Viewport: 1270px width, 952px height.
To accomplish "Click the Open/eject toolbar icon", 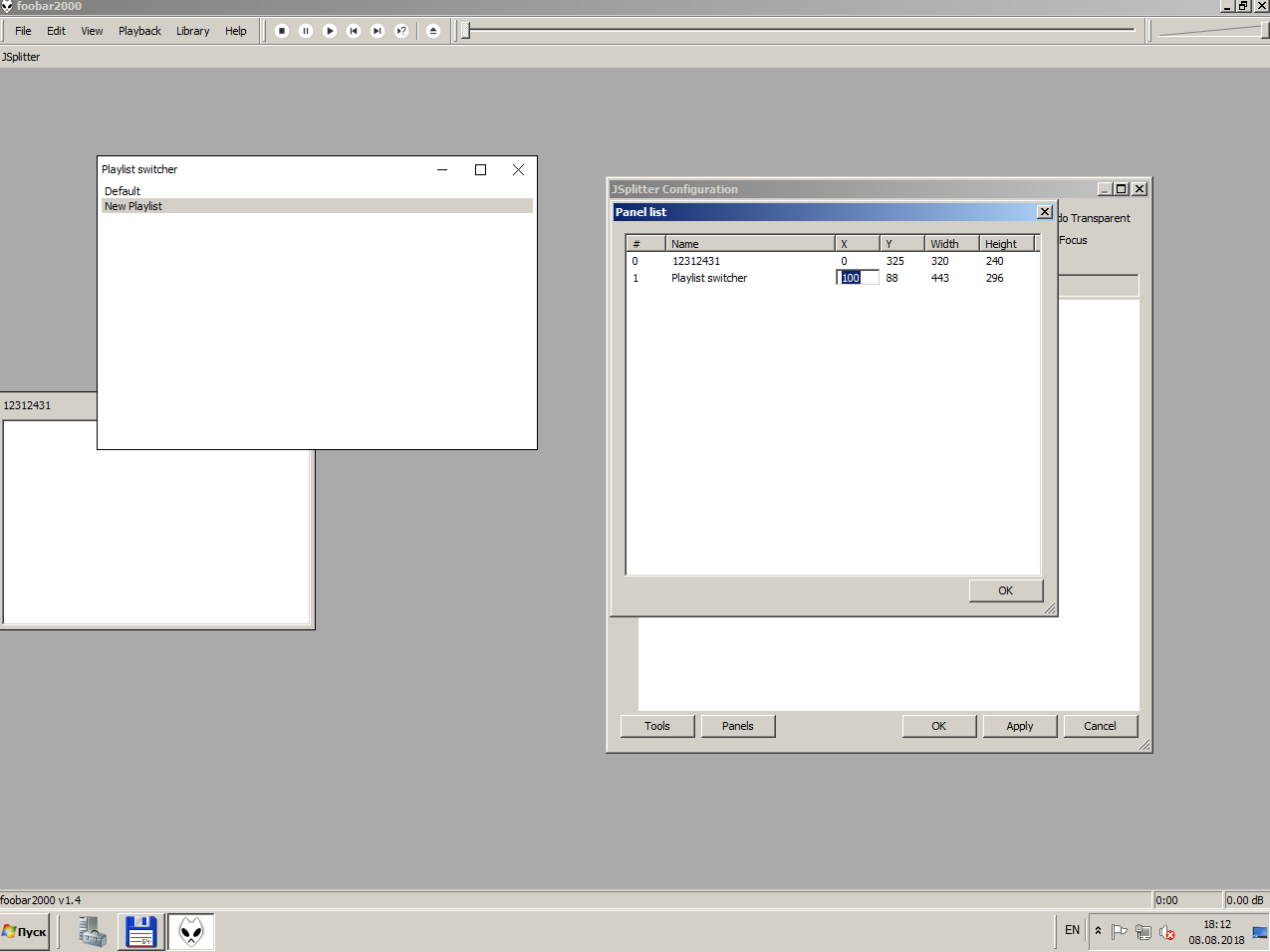I will click(433, 31).
